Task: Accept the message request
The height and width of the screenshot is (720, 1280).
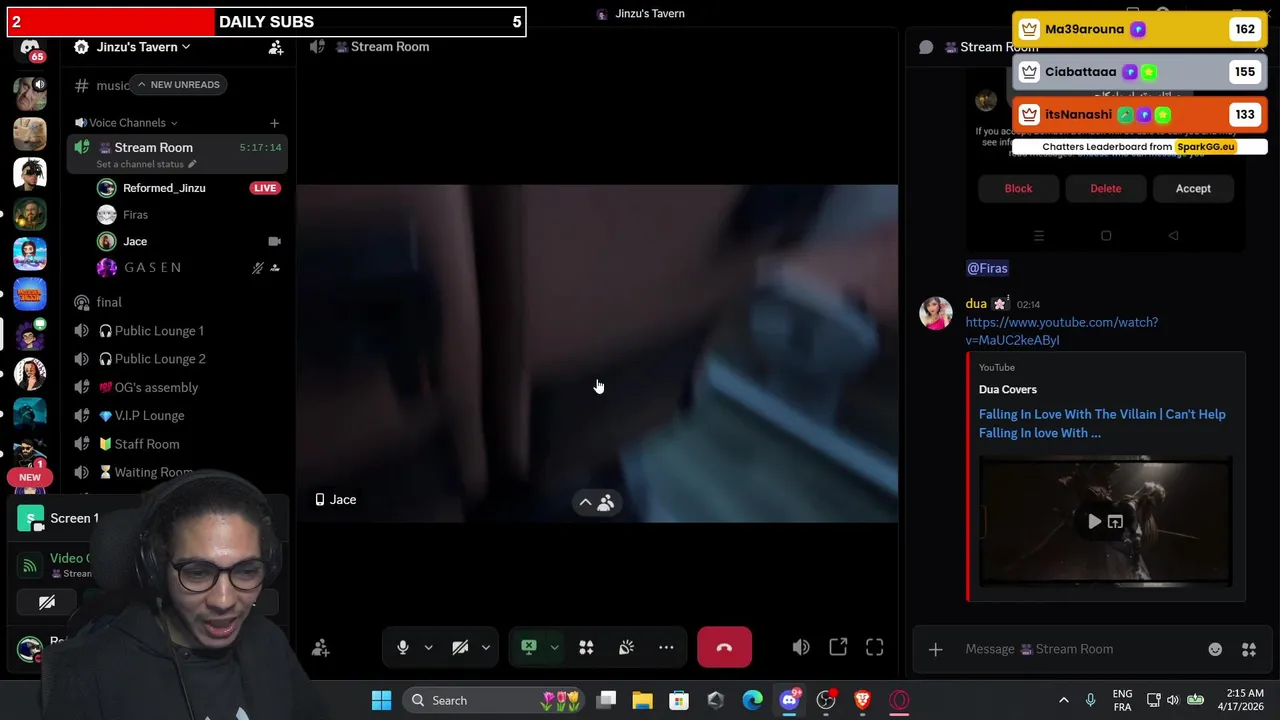Action: click(1193, 188)
